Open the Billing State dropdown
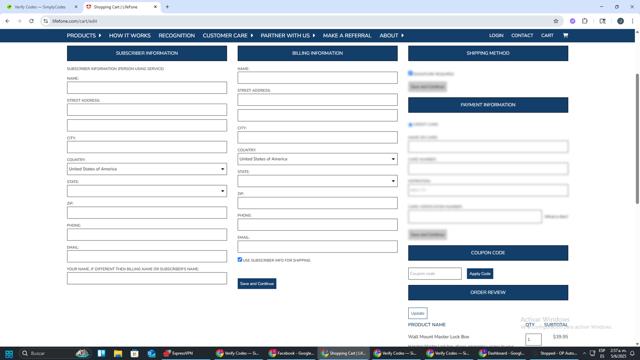Image resolution: width=640 pixels, height=360 pixels. pyautogui.click(x=318, y=181)
